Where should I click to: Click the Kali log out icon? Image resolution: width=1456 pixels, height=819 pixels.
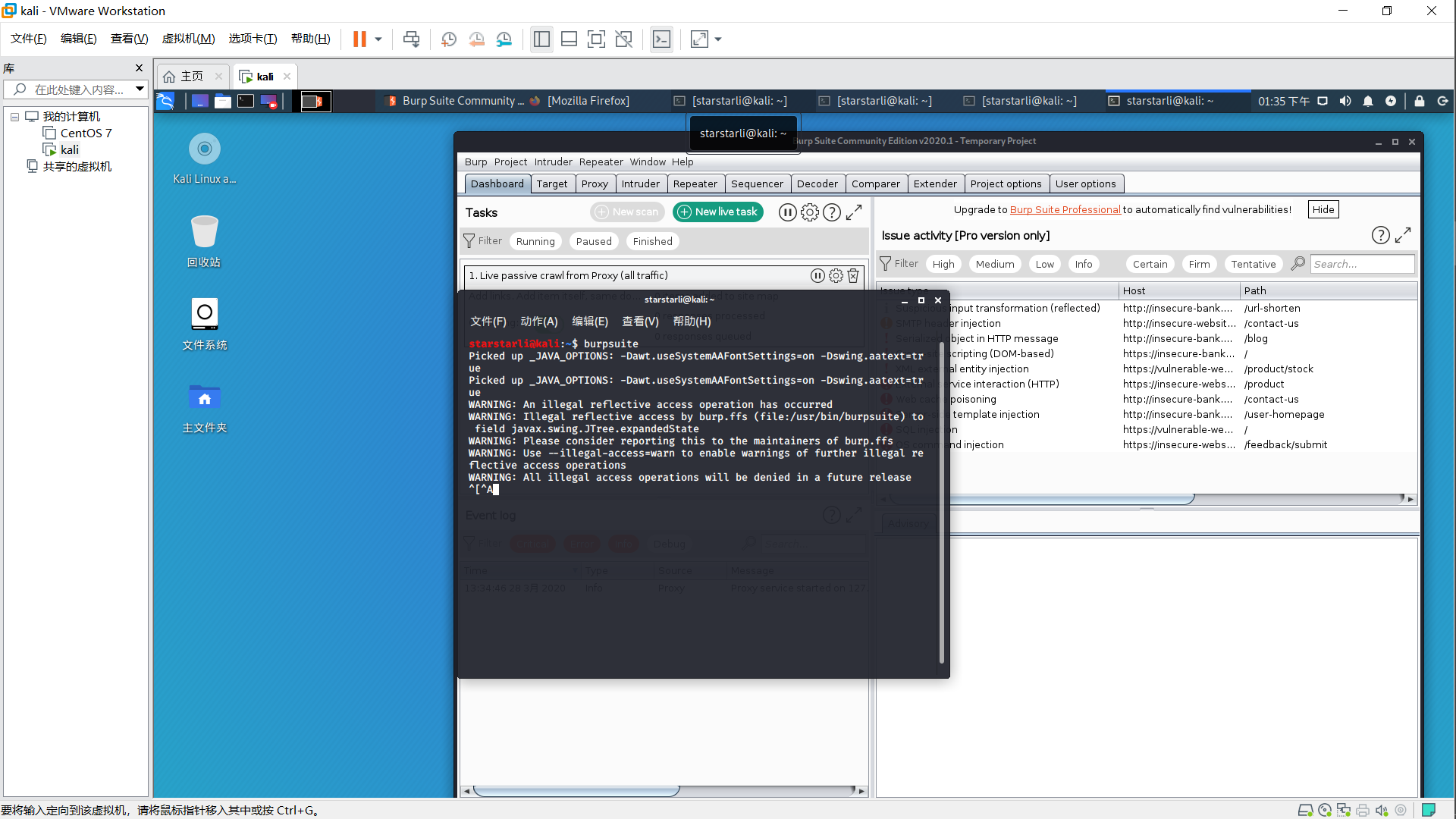pyautogui.click(x=1442, y=101)
